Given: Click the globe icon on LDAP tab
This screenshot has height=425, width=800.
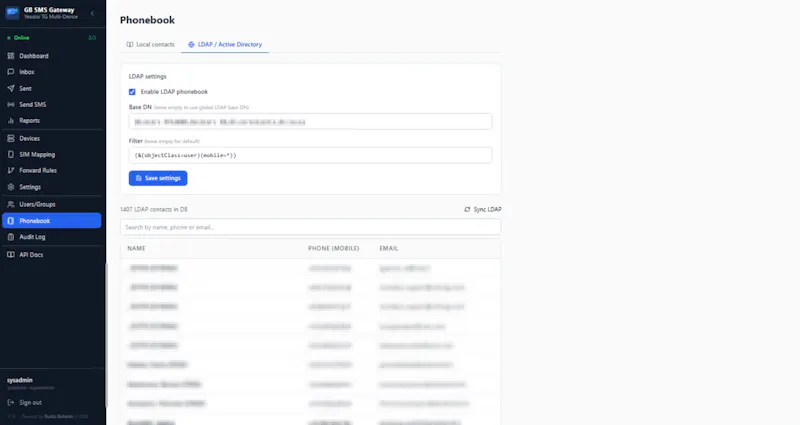Looking at the screenshot, I should click(x=191, y=44).
